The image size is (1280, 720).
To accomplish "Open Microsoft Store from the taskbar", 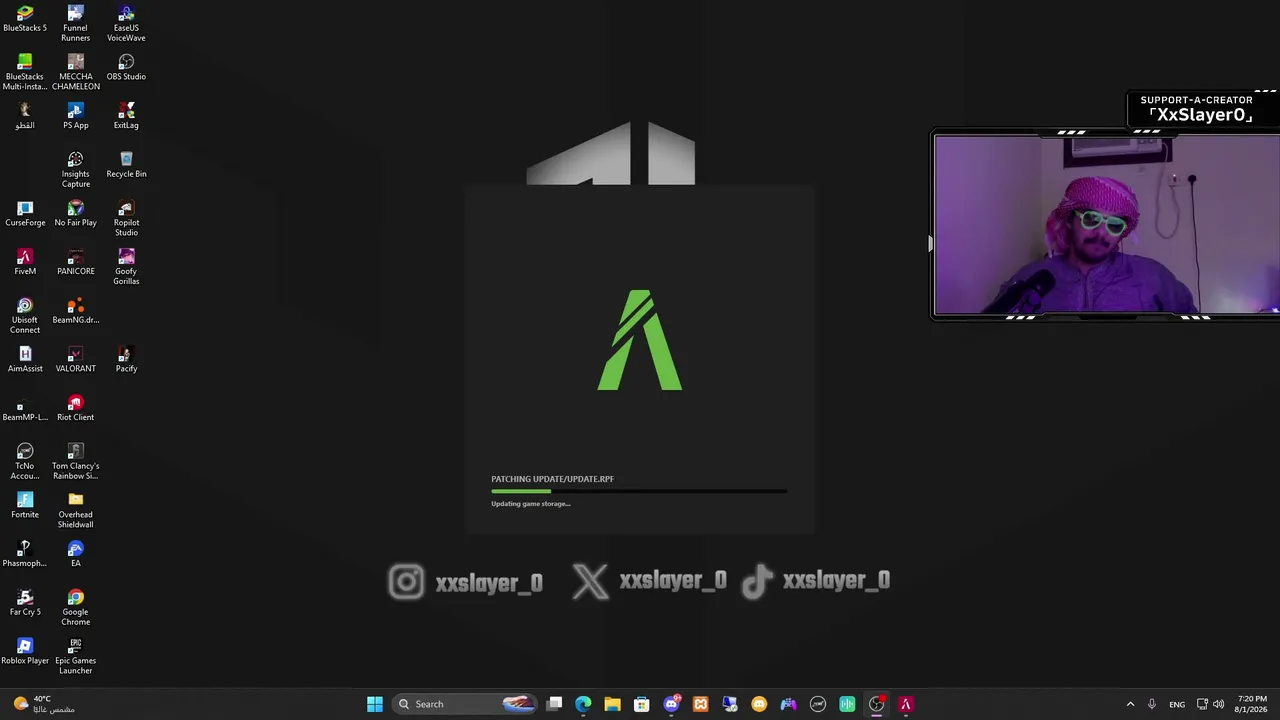I will 642,704.
